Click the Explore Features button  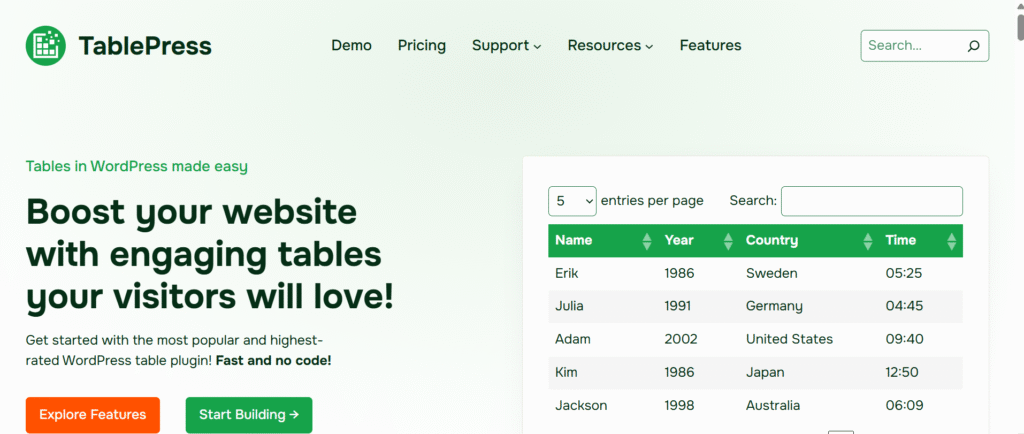click(x=93, y=415)
